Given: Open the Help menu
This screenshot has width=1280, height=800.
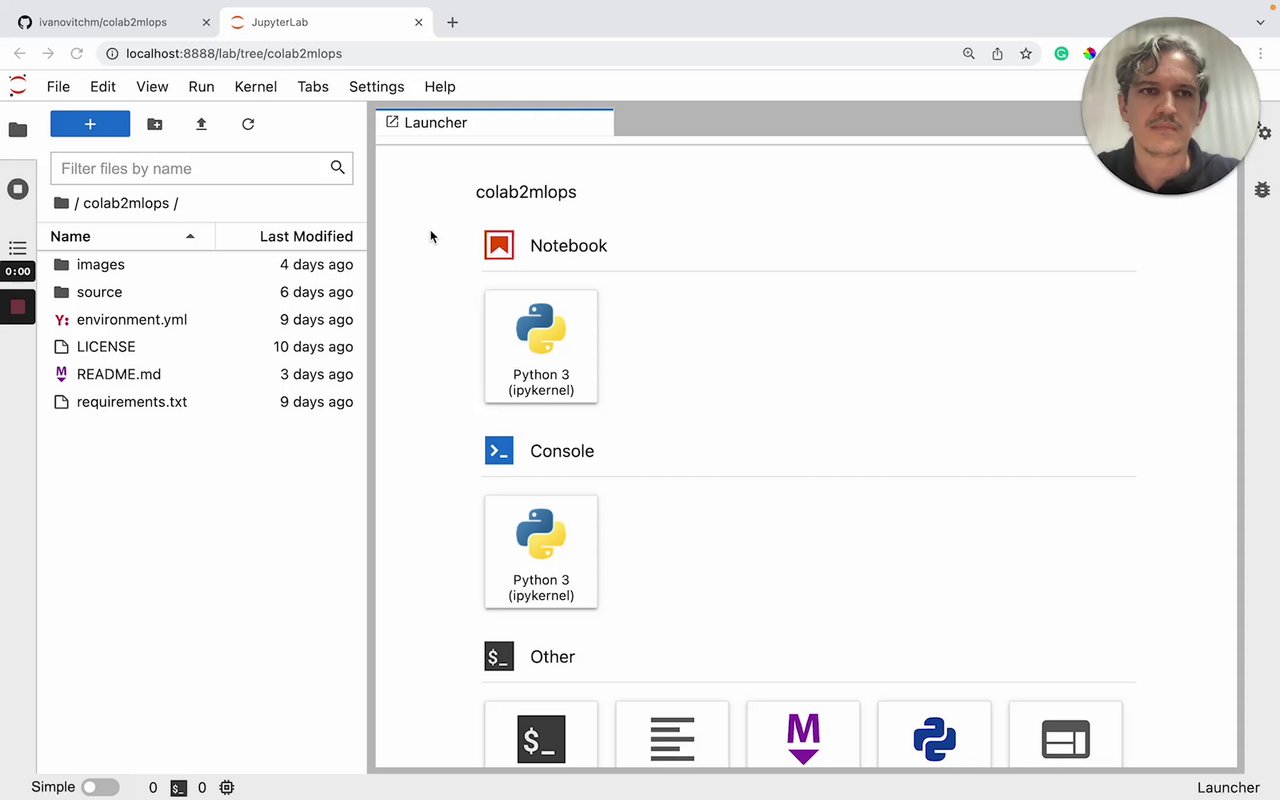Looking at the screenshot, I should click(440, 87).
